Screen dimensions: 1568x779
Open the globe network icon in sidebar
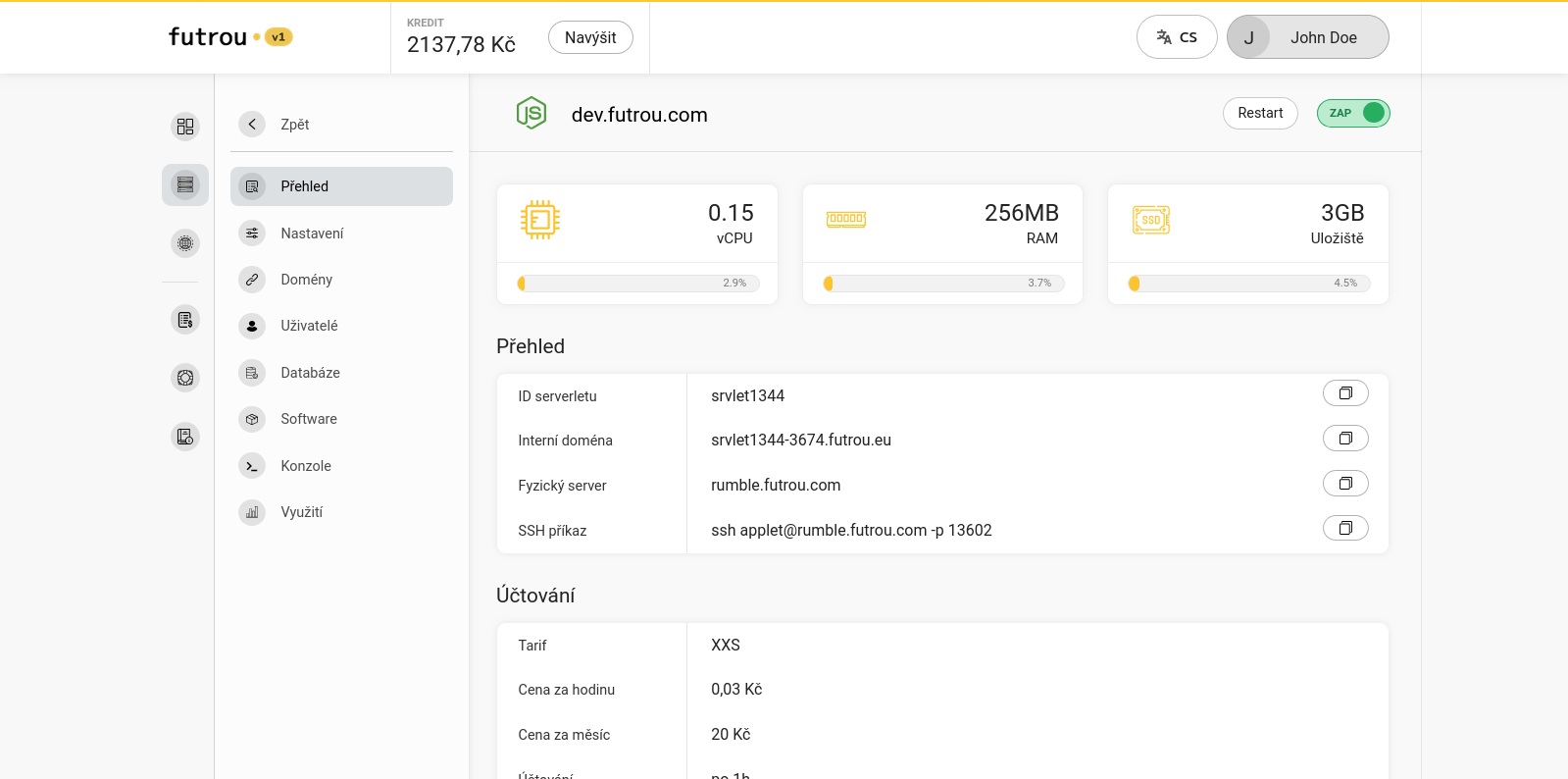tap(185, 243)
